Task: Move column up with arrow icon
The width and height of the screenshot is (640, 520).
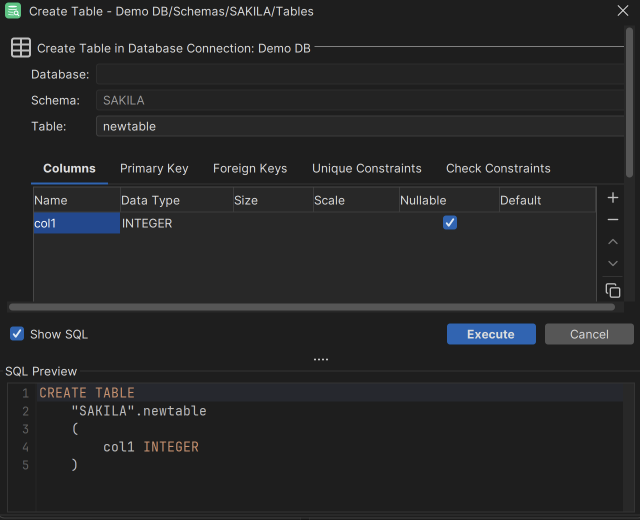Action: pyautogui.click(x=613, y=242)
